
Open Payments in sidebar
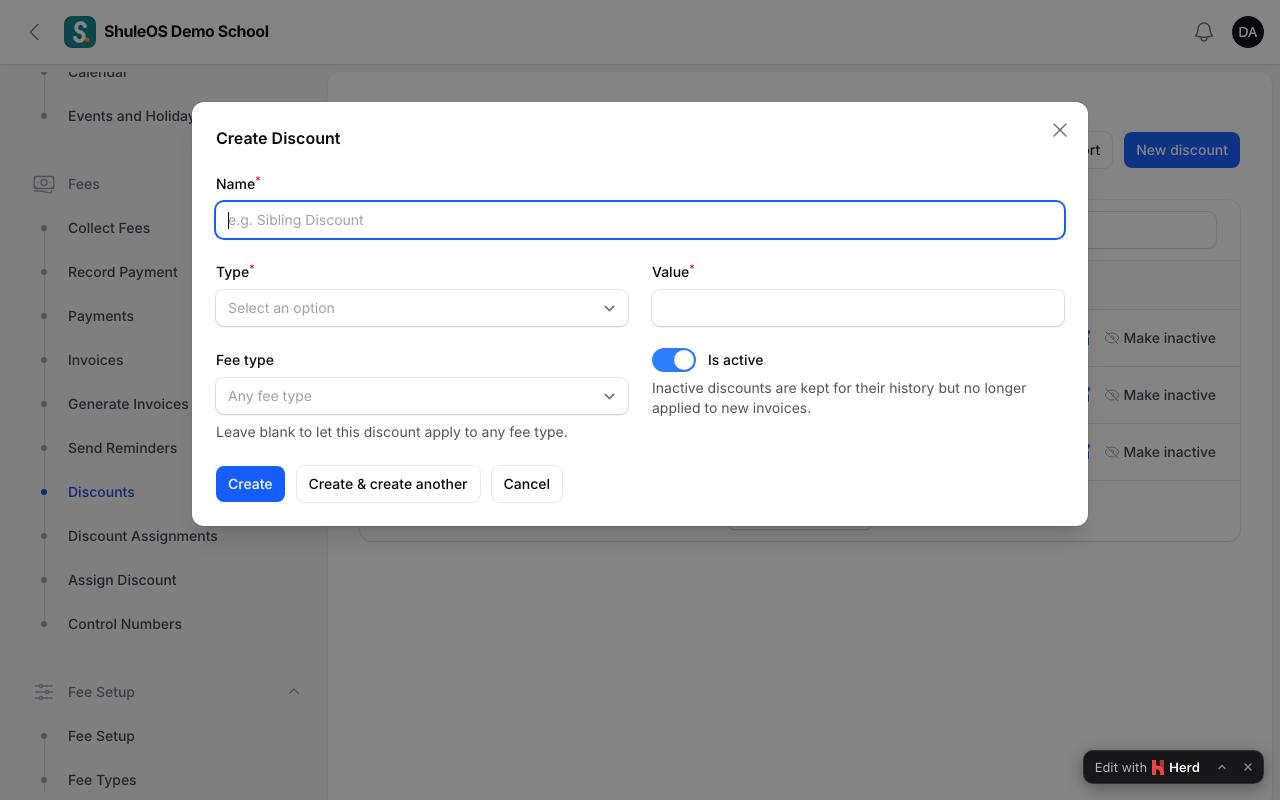pyautogui.click(x=101, y=316)
